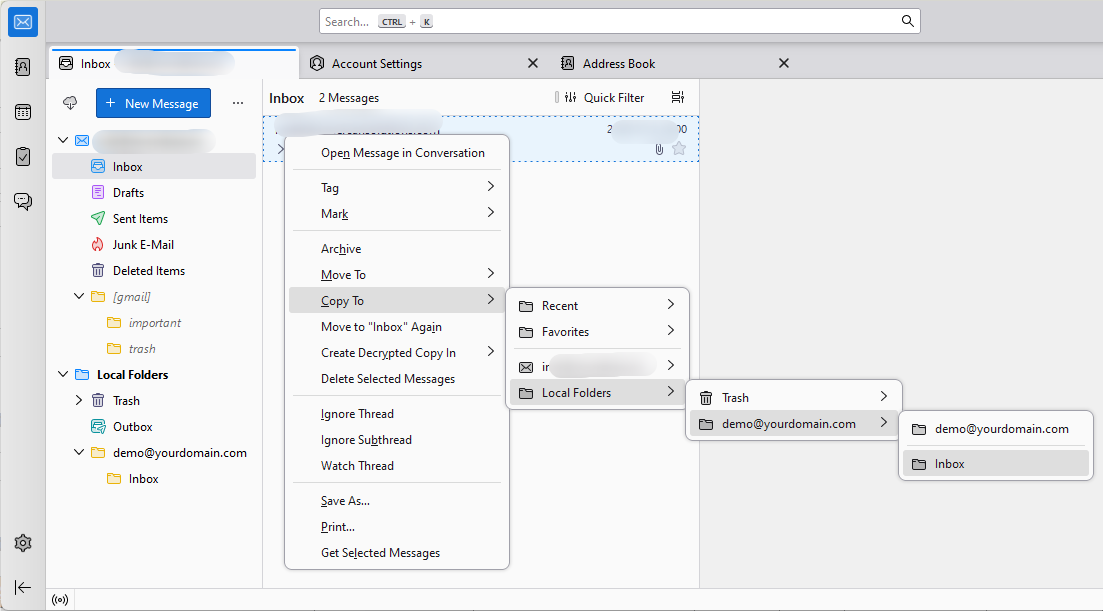Open the Calendar space icon
The height and width of the screenshot is (611, 1103).
tap(22, 112)
